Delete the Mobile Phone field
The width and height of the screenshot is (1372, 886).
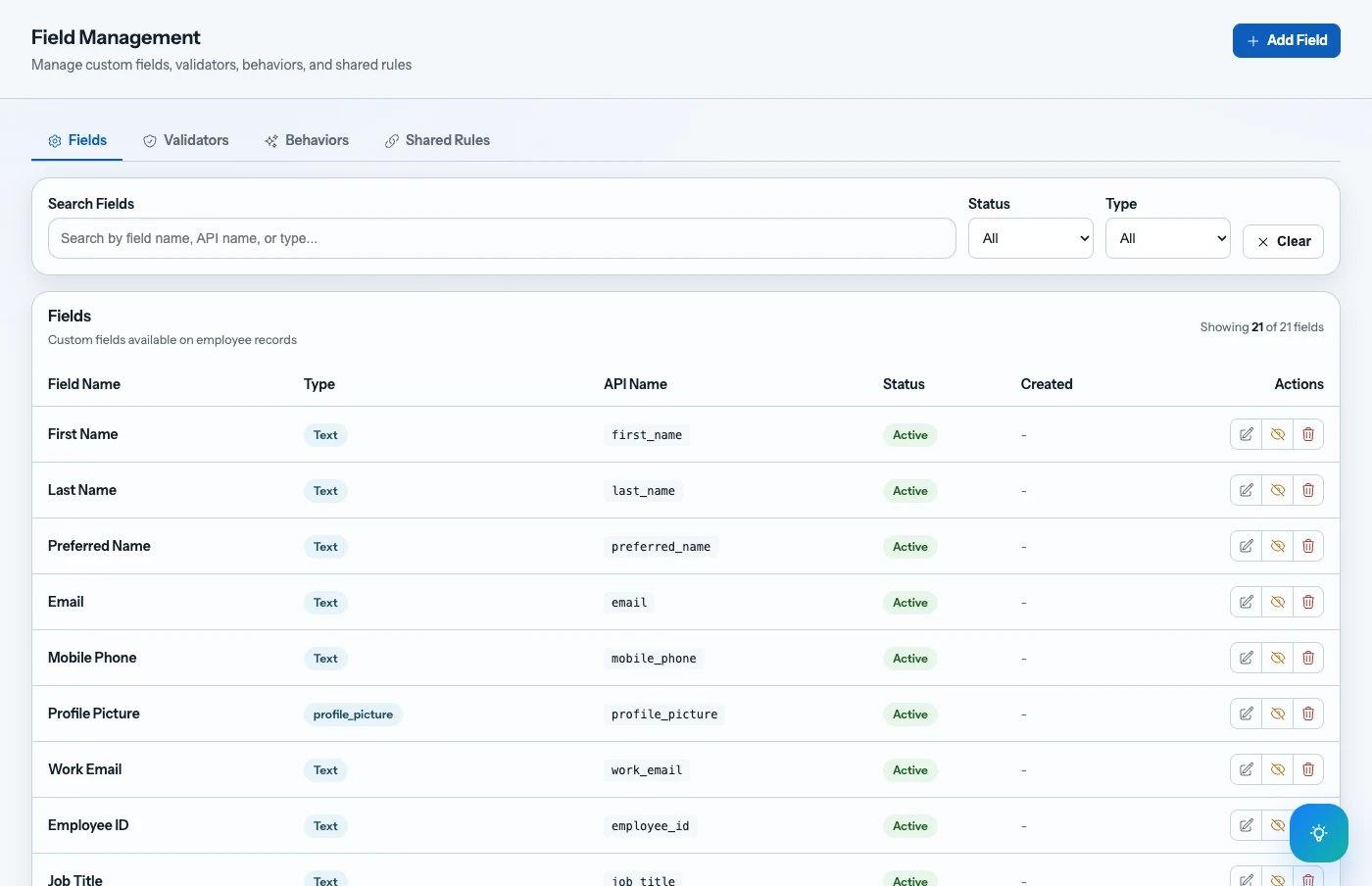point(1308,658)
